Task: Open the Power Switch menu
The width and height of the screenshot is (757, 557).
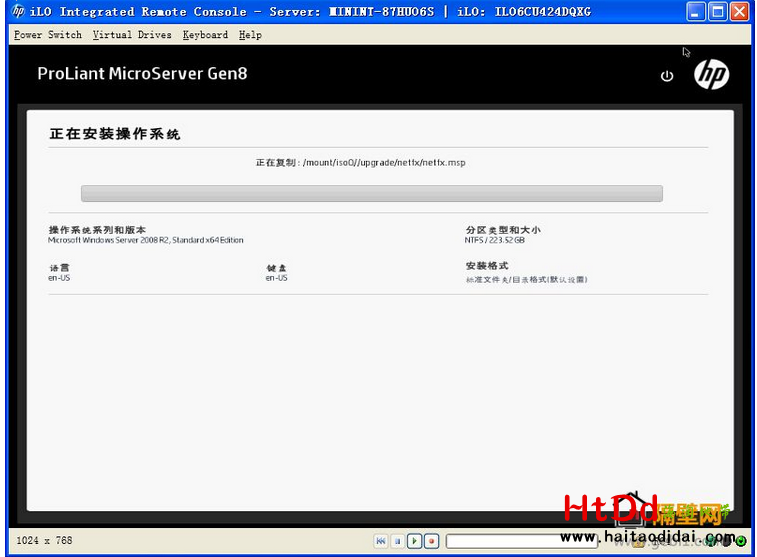Action: click(48, 35)
